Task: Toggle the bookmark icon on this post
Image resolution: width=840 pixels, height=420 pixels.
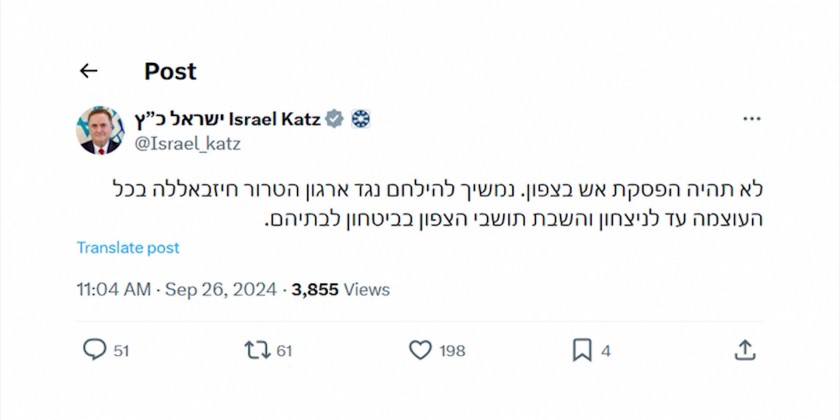Action: tap(582, 350)
